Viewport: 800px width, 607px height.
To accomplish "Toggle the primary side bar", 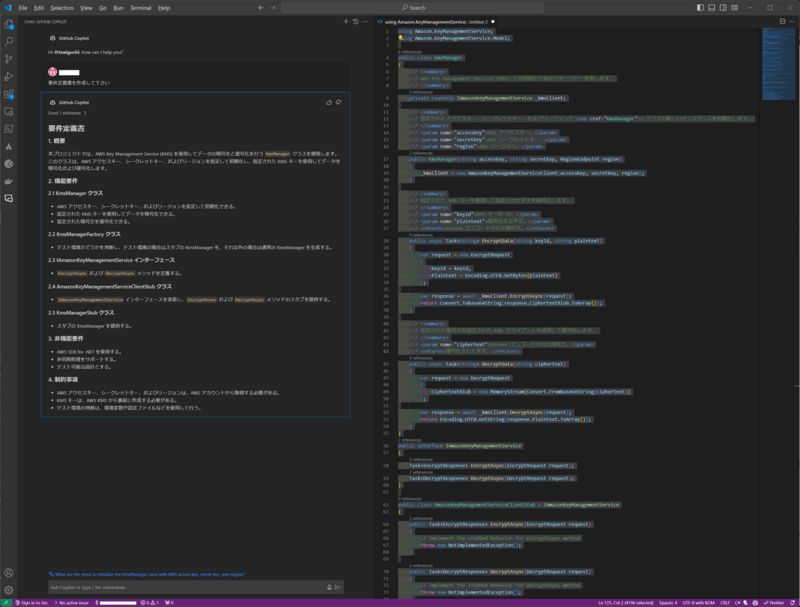I will (x=701, y=8).
